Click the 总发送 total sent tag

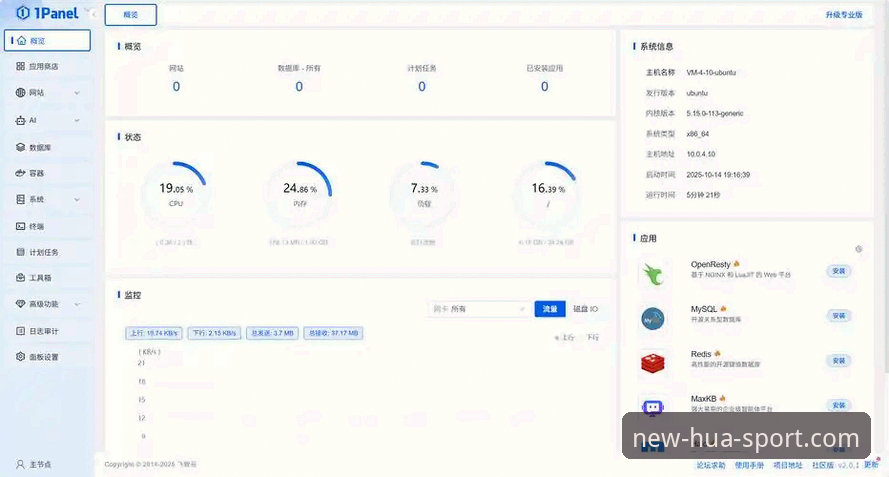coord(273,333)
